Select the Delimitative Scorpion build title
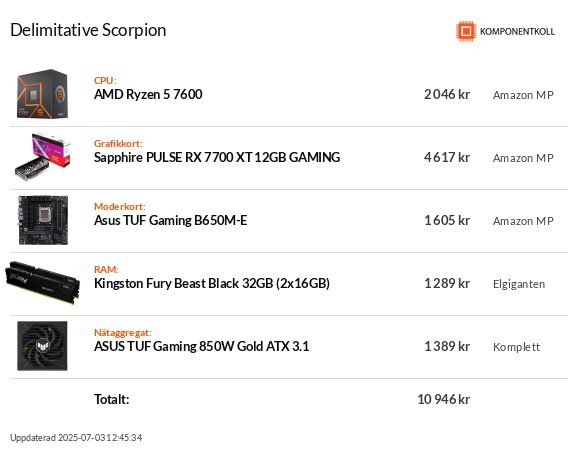Viewport: 577px width, 451px height. 88,30
